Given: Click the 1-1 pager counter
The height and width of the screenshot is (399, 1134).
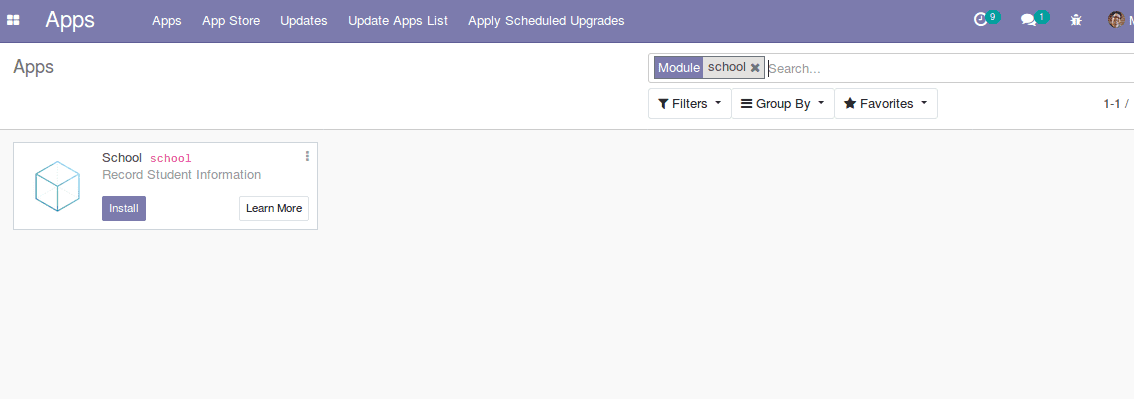Looking at the screenshot, I should click(1112, 103).
